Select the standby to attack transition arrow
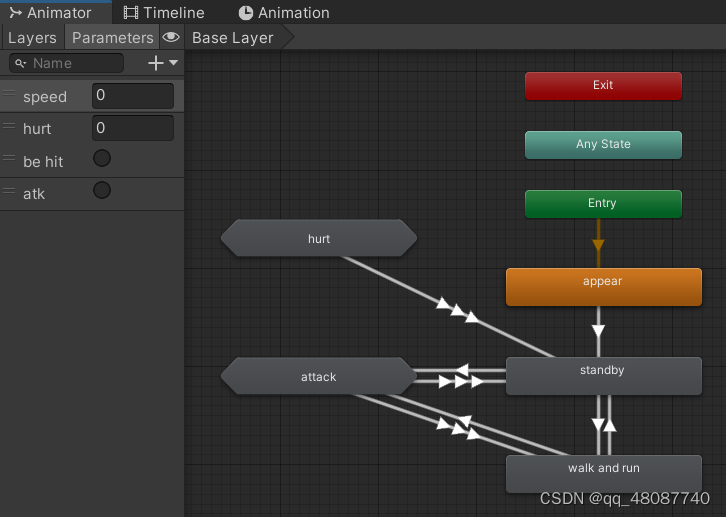 click(462, 370)
